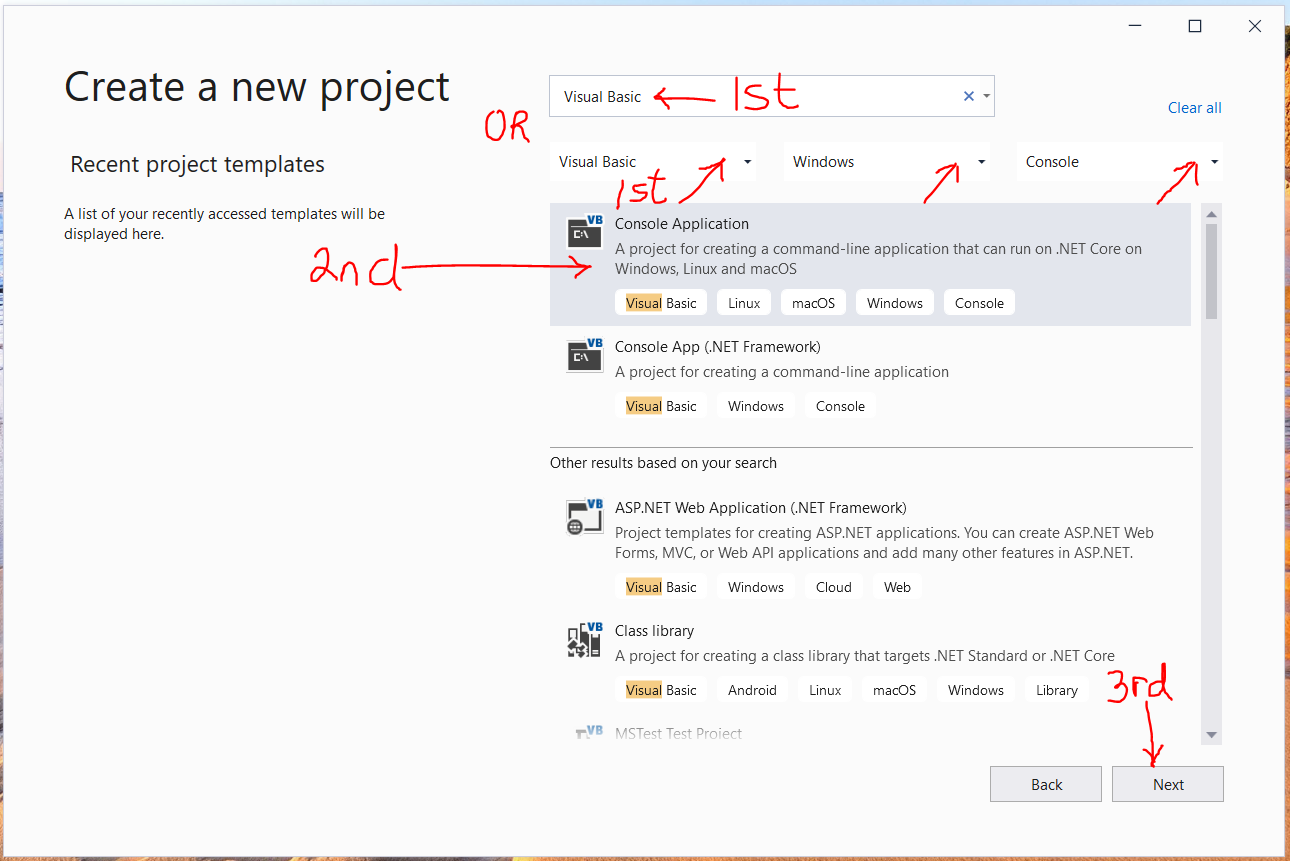
Task: Click the ASP.NET Web Application description text
Action: pos(884,543)
